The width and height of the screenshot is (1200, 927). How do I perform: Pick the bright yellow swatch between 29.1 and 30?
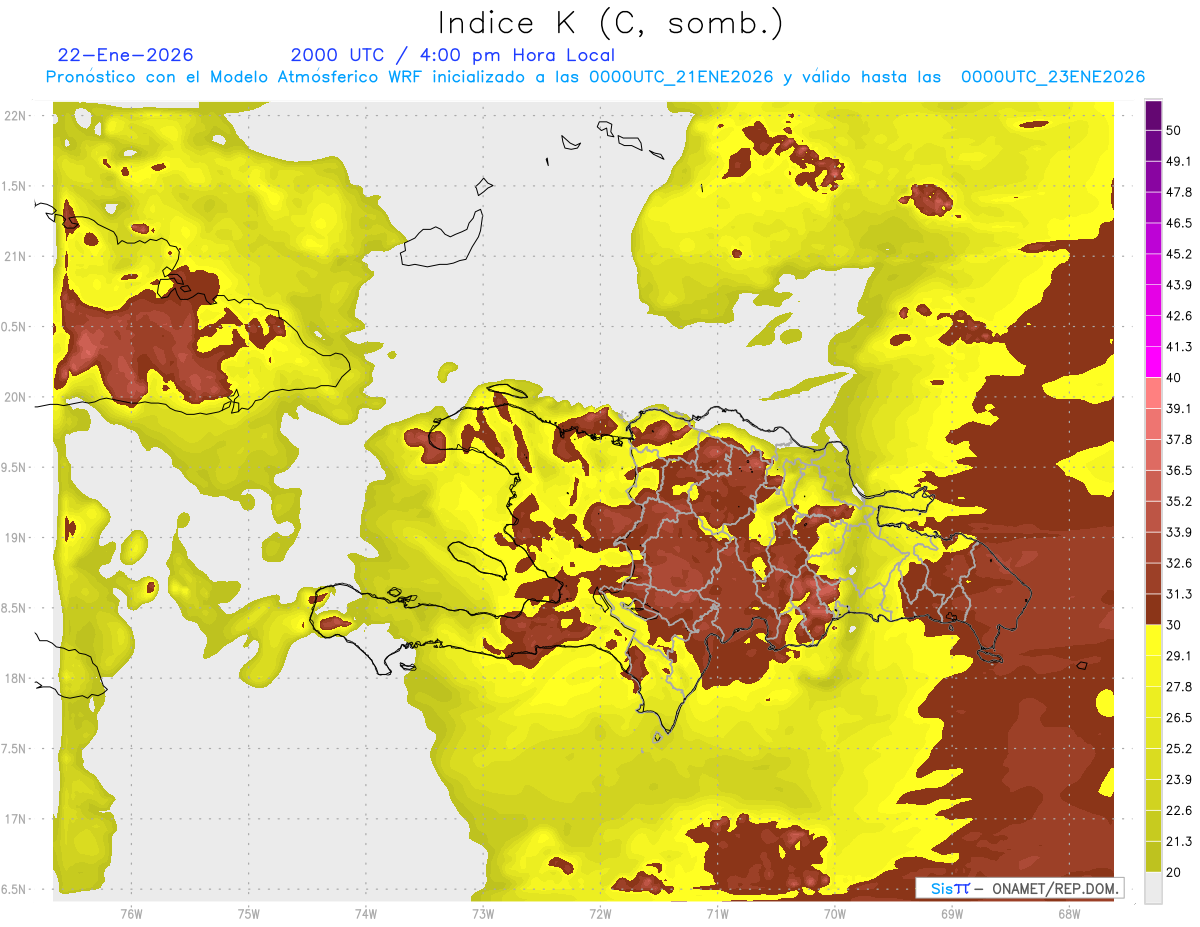(1153, 640)
